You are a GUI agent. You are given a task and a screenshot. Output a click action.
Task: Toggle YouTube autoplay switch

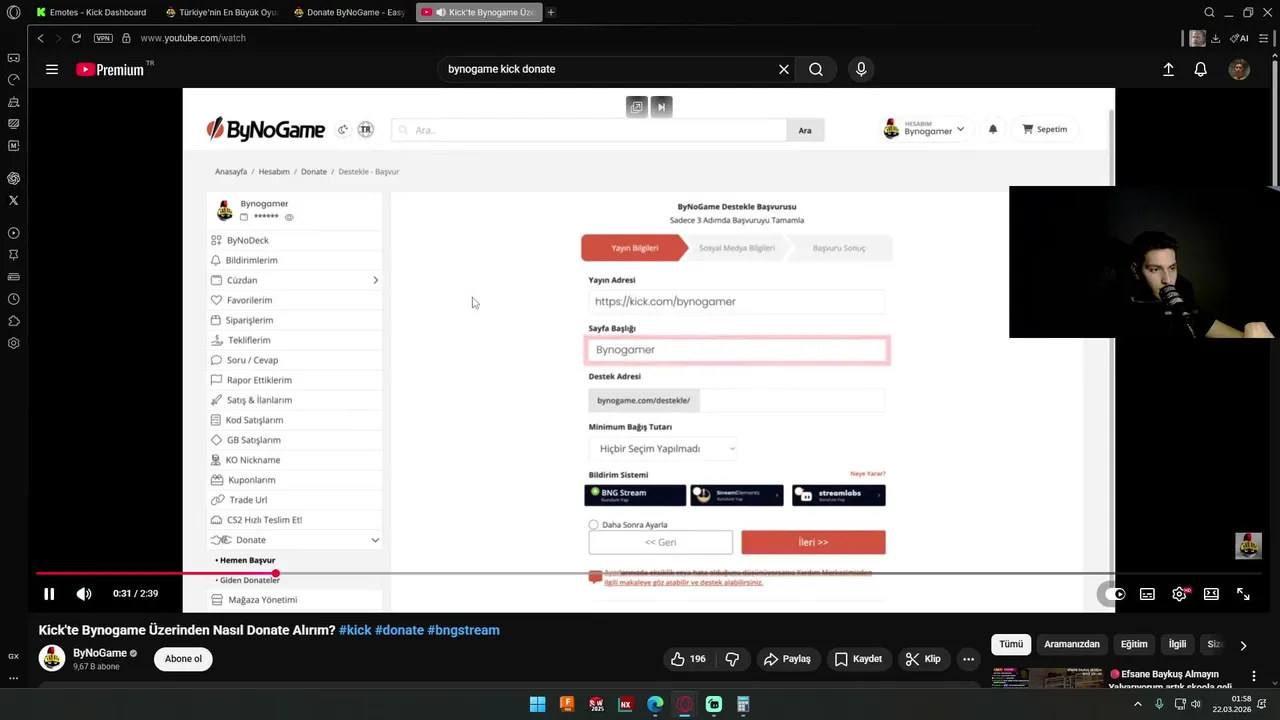[1114, 594]
